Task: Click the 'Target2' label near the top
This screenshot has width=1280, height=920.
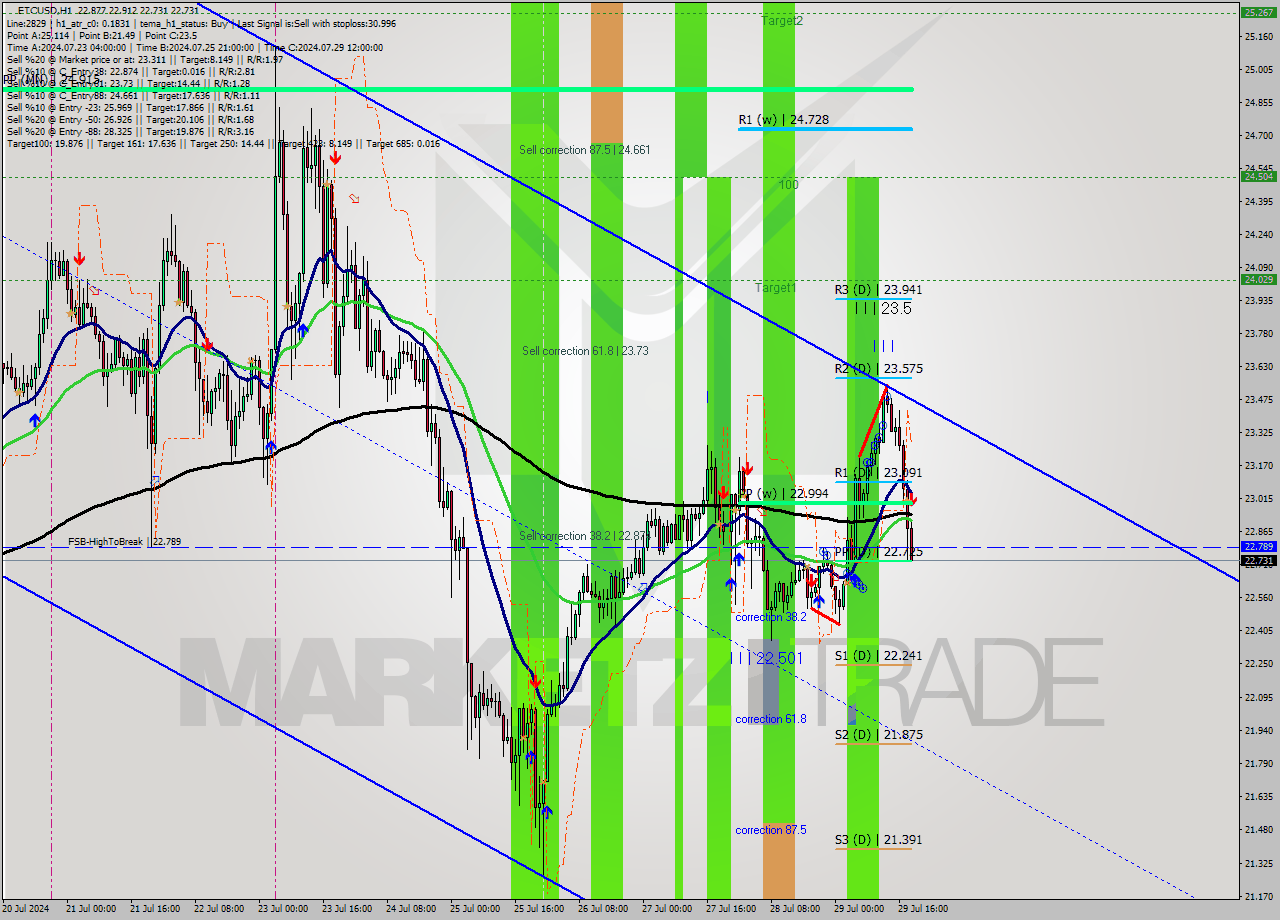Action: coord(782,21)
